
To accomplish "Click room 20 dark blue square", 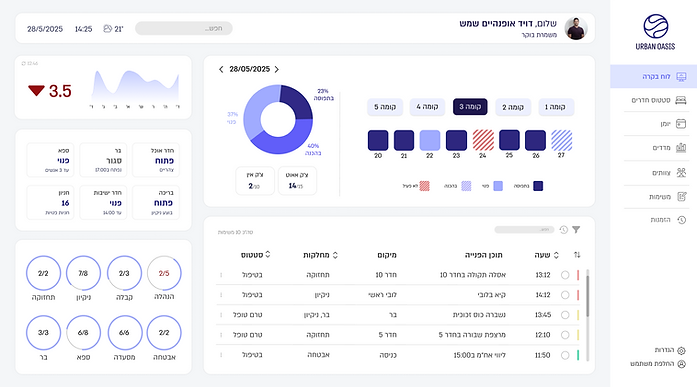I will coord(378,140).
